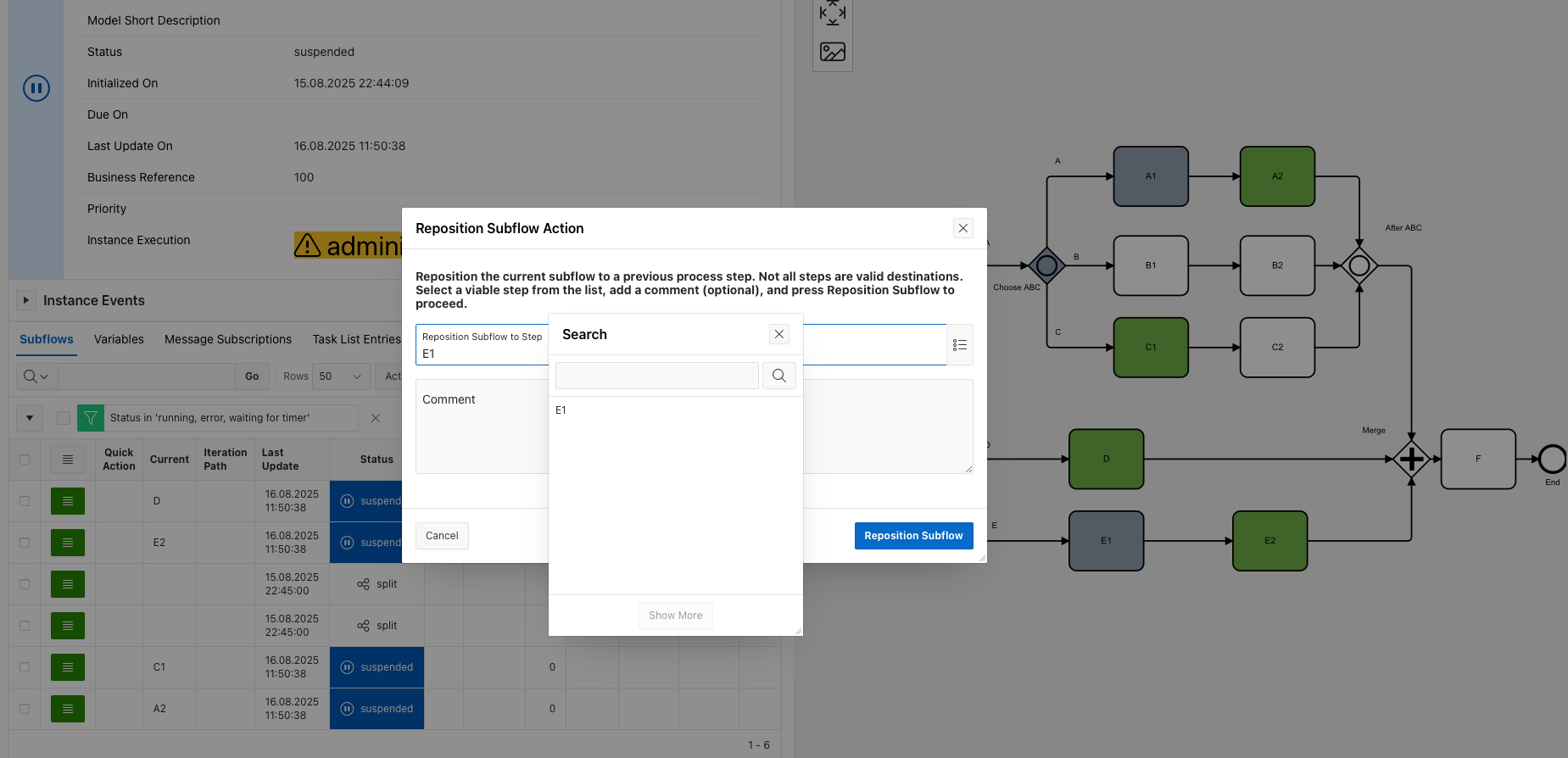Click the Iteration Path column header

click(x=226, y=460)
